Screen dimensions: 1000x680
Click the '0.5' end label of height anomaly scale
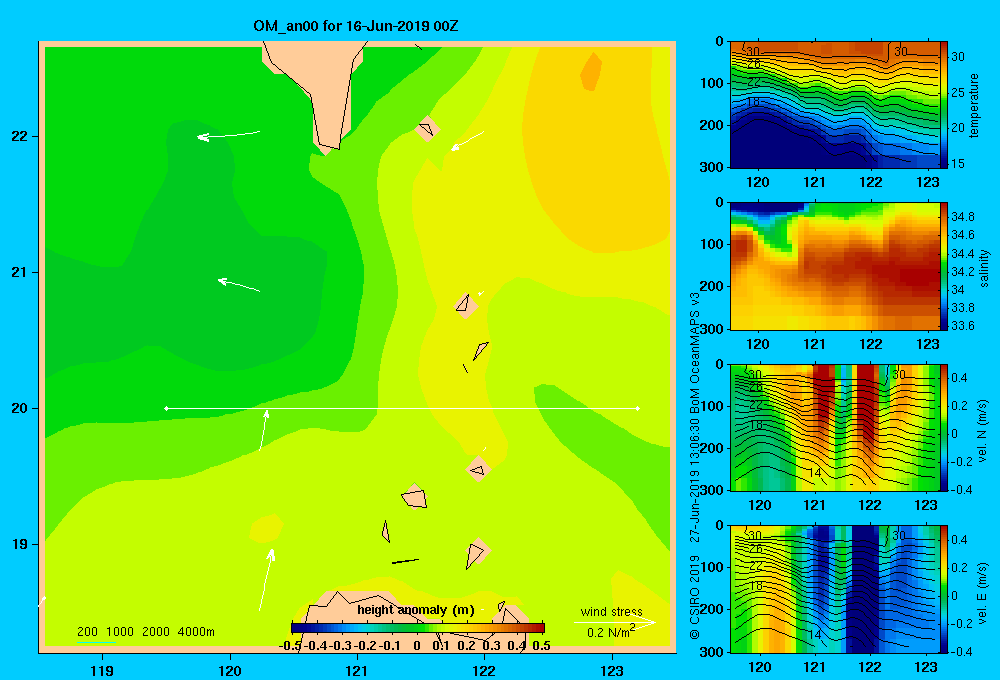541,646
